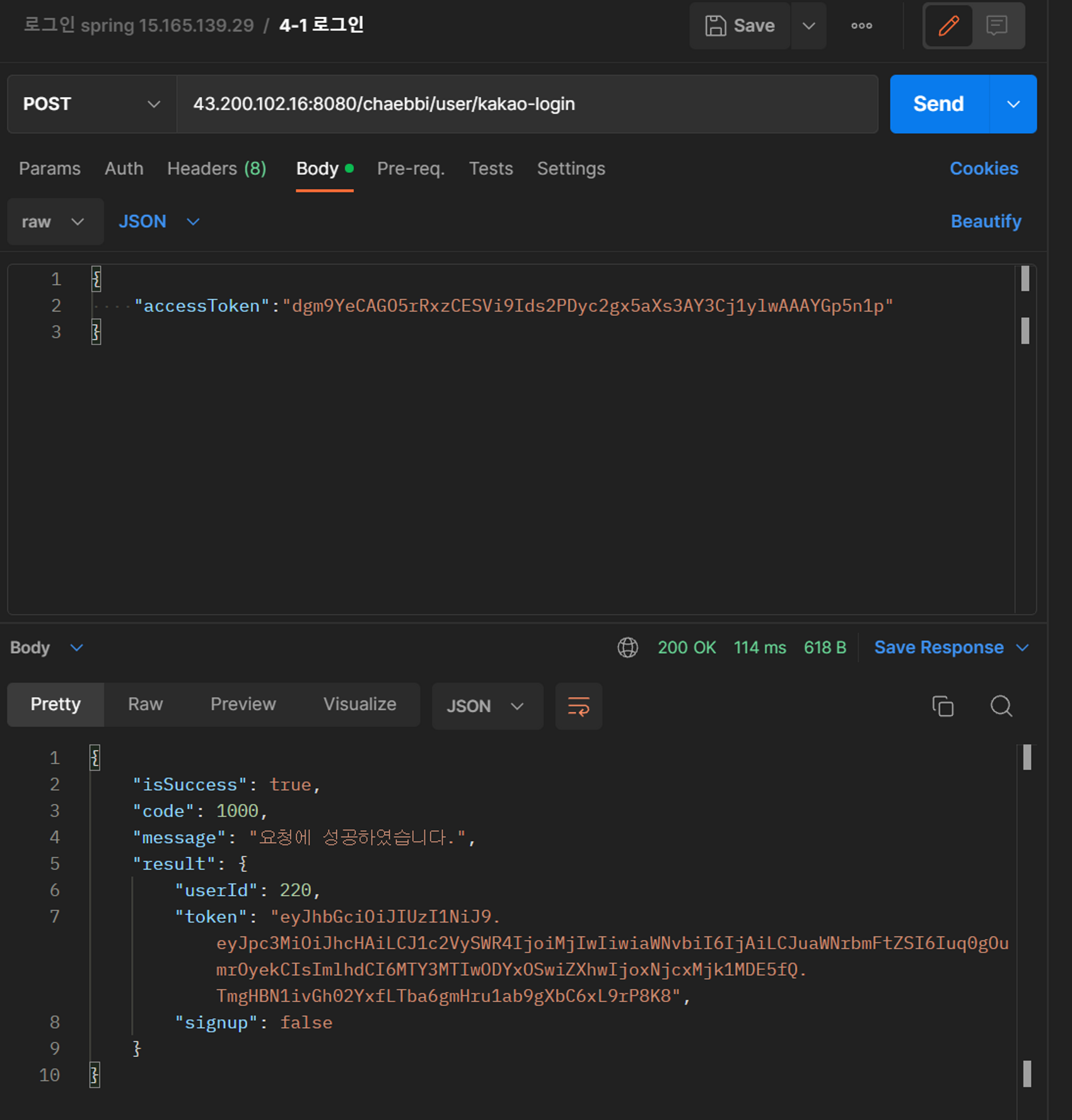This screenshot has width=1072, height=1120.
Task: Switch to comment mode icon
Action: point(997,26)
